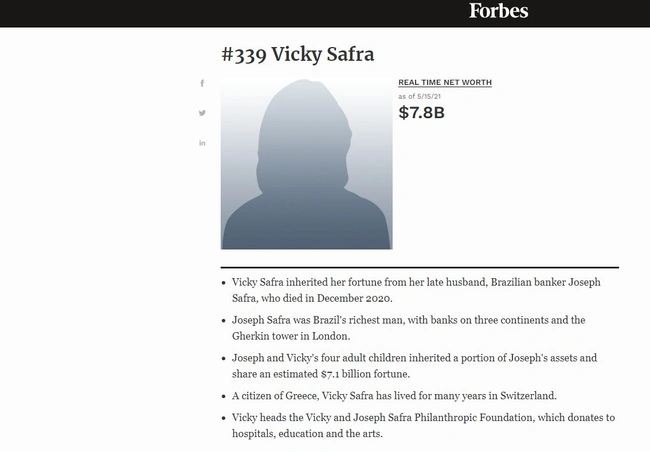This screenshot has height=452, width=650.
Task: Share the profile via the Twitter icon
Action: 202,113
